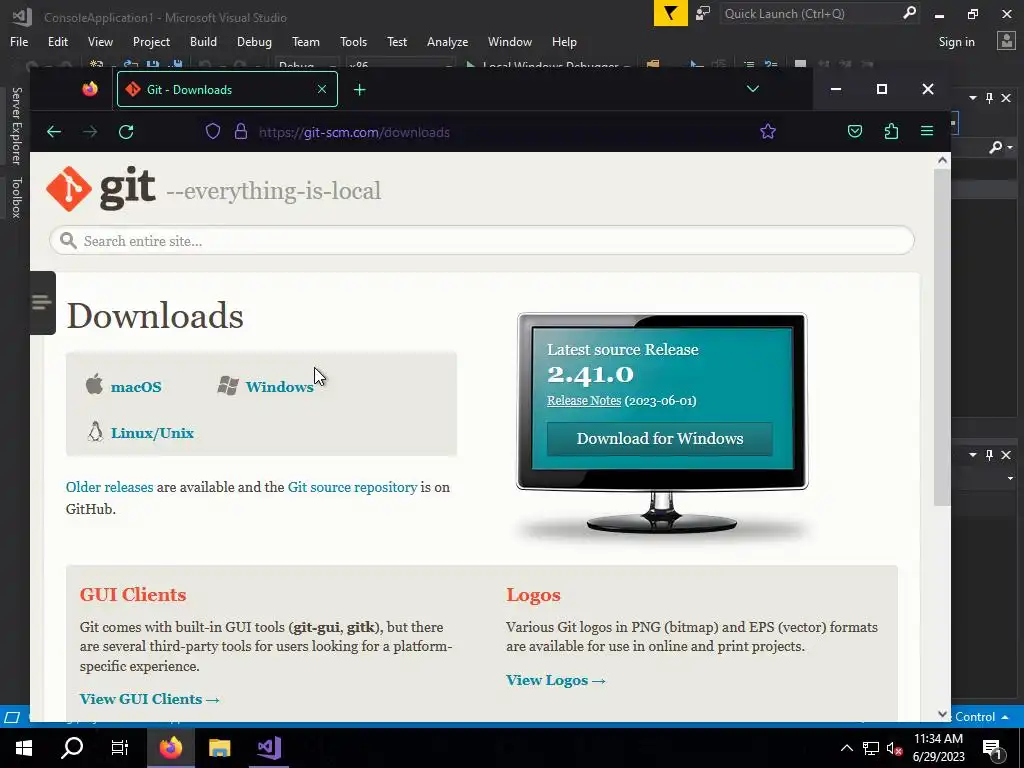
Task: Switch to Firefox from the taskbar
Action: click(170, 748)
